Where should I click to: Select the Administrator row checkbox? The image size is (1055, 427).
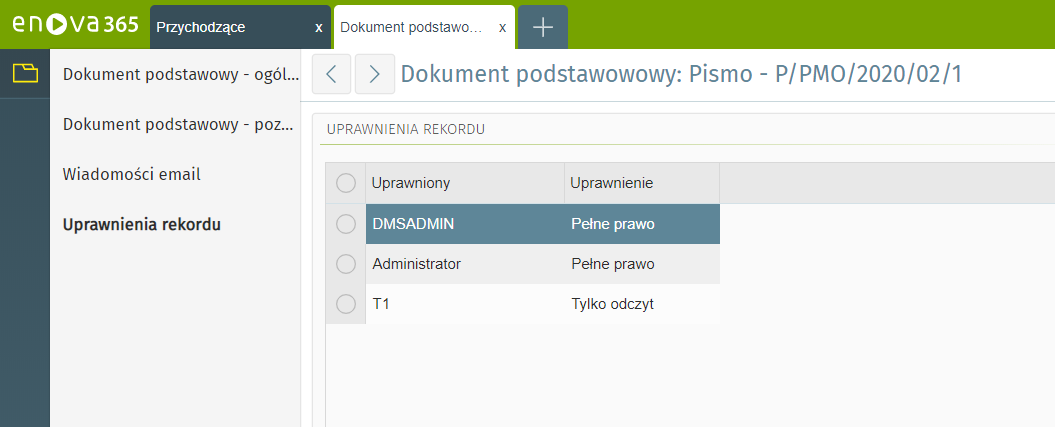[346, 264]
